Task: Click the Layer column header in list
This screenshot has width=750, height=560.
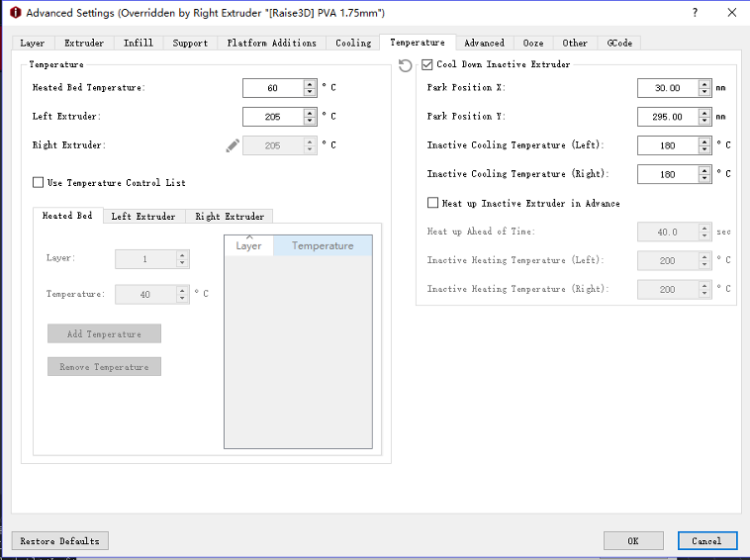Action: pos(249,246)
